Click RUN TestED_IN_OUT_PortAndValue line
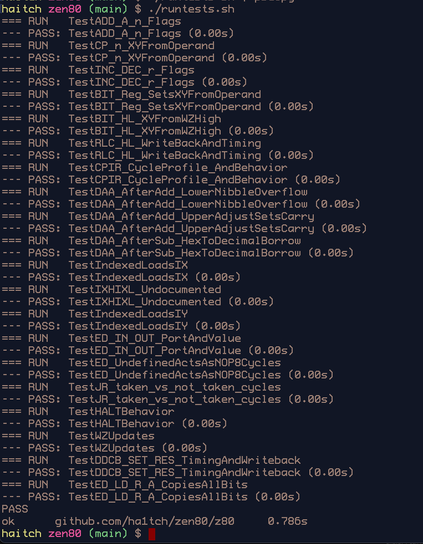 pos(121,338)
